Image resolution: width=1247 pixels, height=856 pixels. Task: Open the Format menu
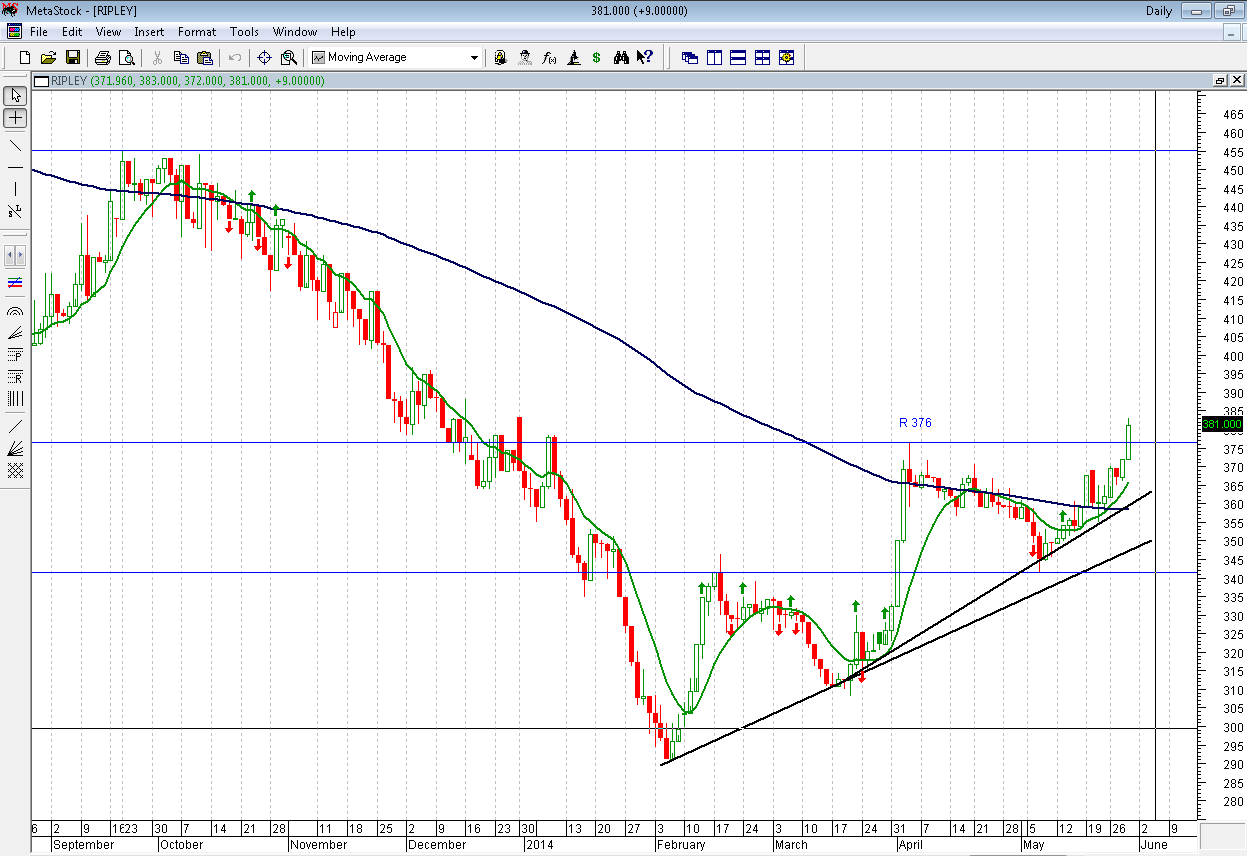point(197,32)
